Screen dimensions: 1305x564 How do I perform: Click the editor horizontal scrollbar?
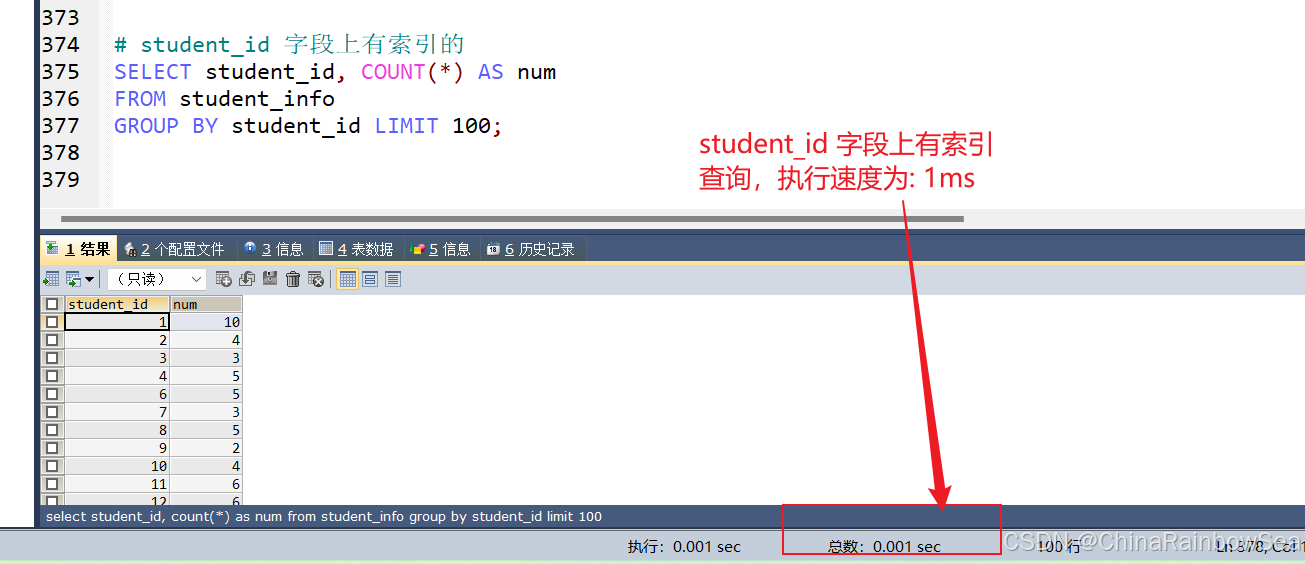pos(512,218)
